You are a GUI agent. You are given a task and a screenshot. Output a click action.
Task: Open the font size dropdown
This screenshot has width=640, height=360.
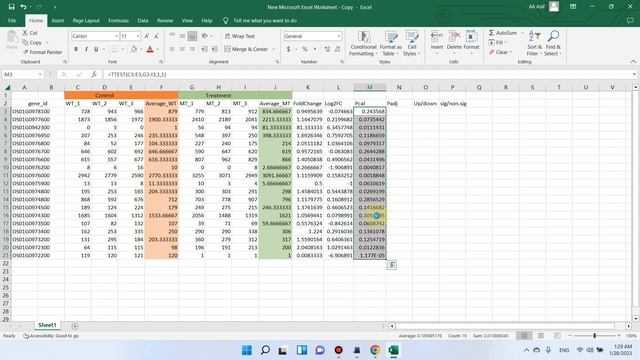[x=138, y=36]
